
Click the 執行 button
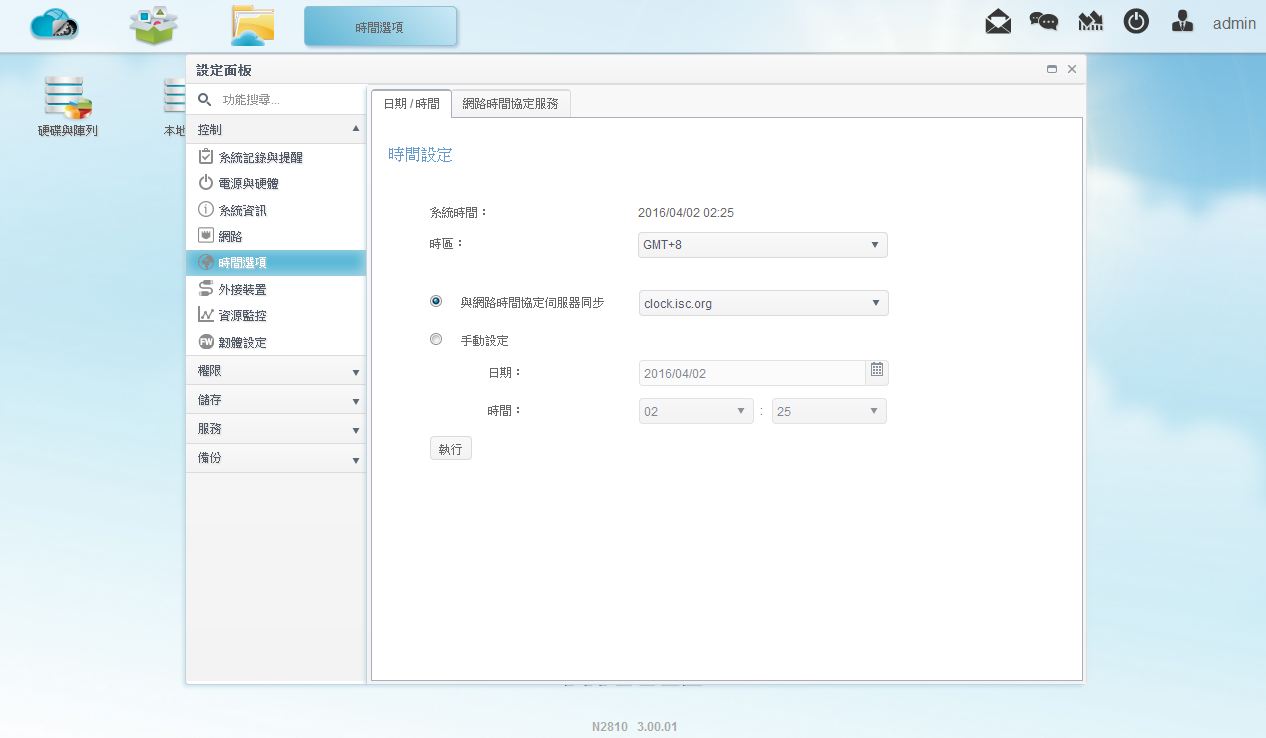(x=451, y=449)
